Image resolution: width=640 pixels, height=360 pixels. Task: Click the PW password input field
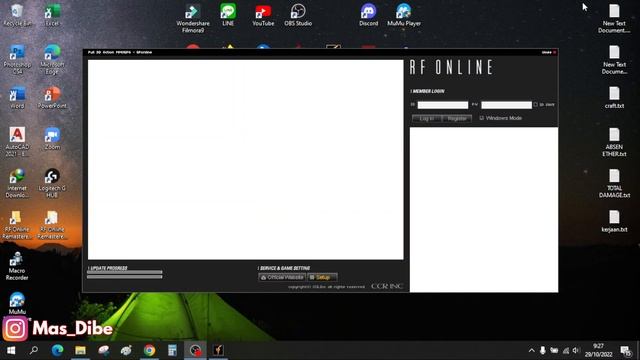tap(507, 105)
